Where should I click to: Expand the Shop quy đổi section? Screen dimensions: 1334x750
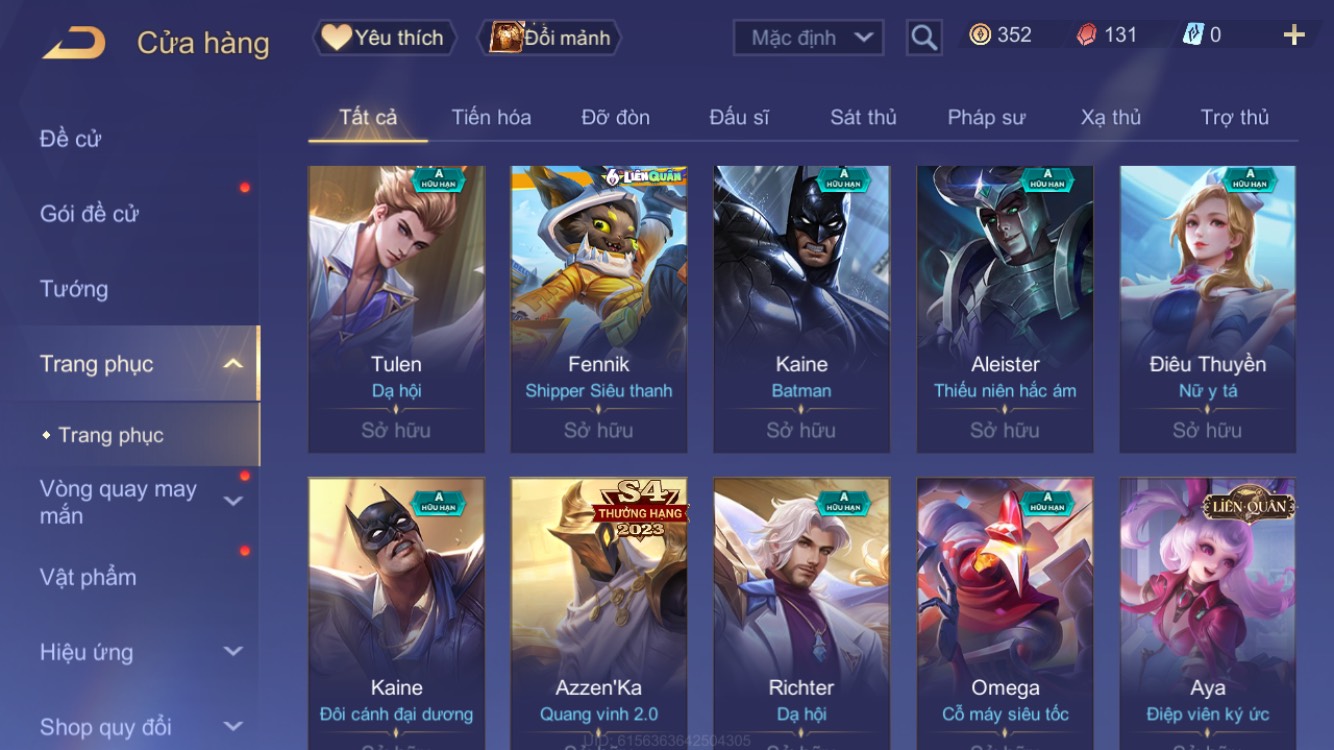(x=233, y=727)
